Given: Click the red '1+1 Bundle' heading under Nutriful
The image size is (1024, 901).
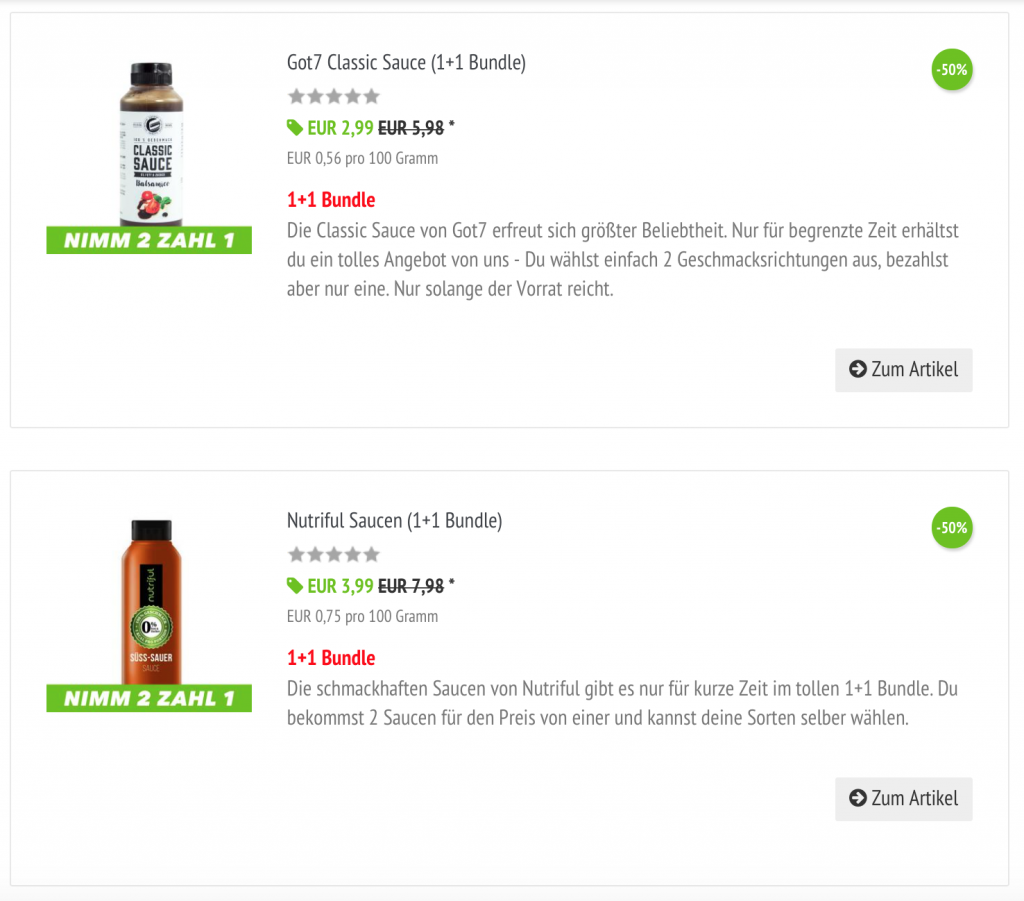Looking at the screenshot, I should [331, 658].
